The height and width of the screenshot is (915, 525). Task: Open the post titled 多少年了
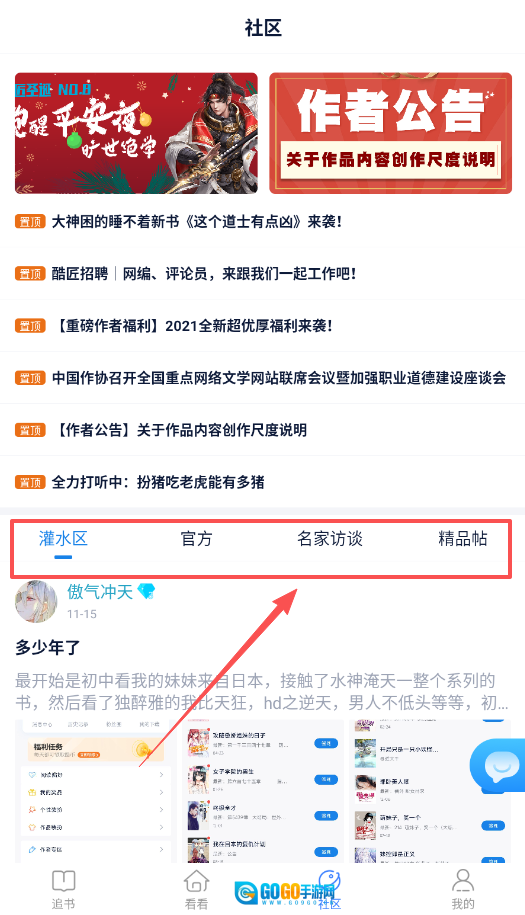[48, 647]
